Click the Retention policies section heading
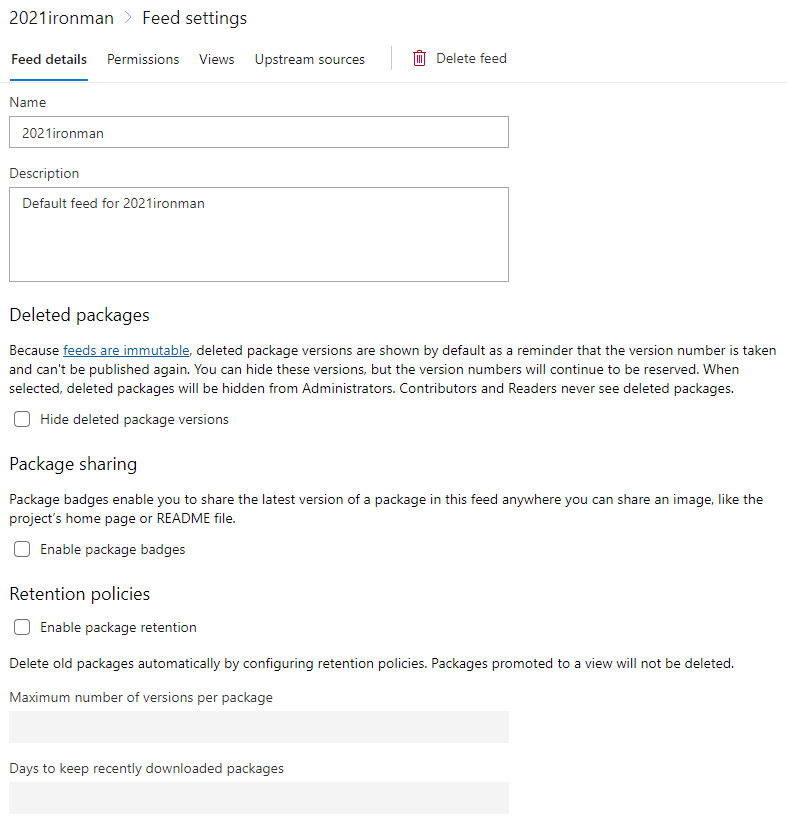The image size is (787, 822). point(79,594)
